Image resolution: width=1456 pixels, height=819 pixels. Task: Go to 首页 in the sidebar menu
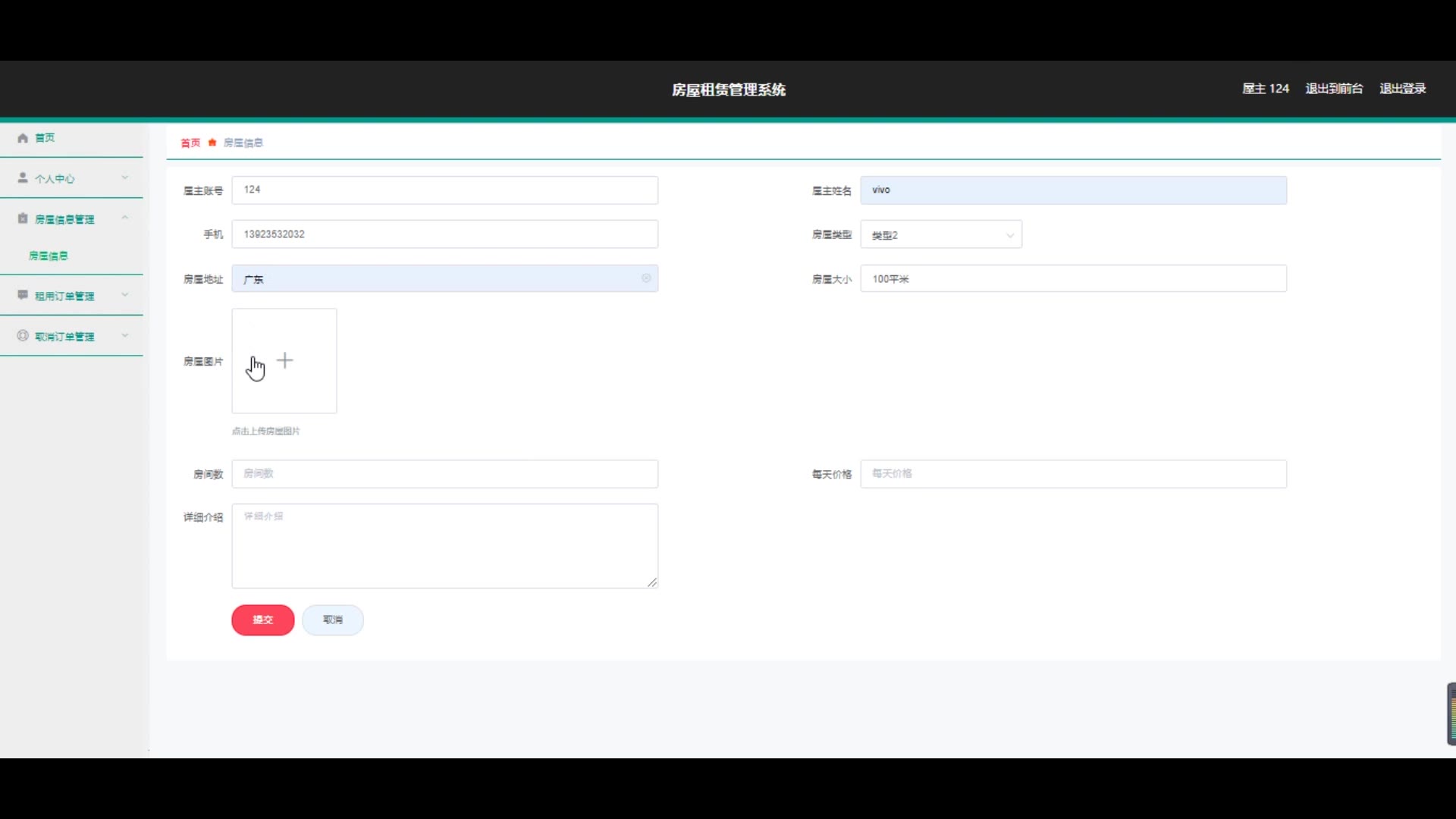[x=45, y=138]
